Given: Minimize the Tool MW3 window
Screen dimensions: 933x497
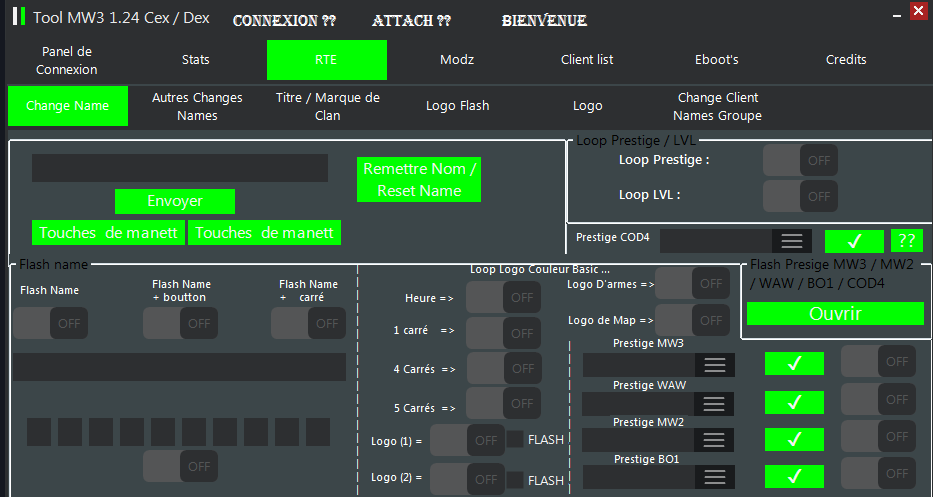Looking at the screenshot, I should (x=897, y=16).
